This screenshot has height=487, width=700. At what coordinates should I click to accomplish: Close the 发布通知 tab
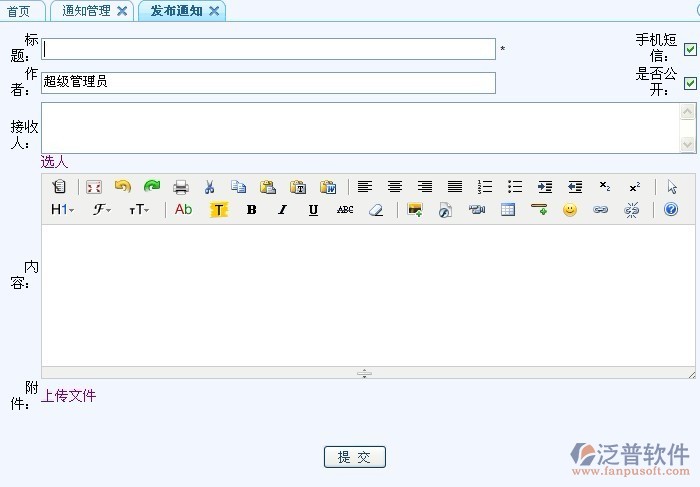(214, 11)
